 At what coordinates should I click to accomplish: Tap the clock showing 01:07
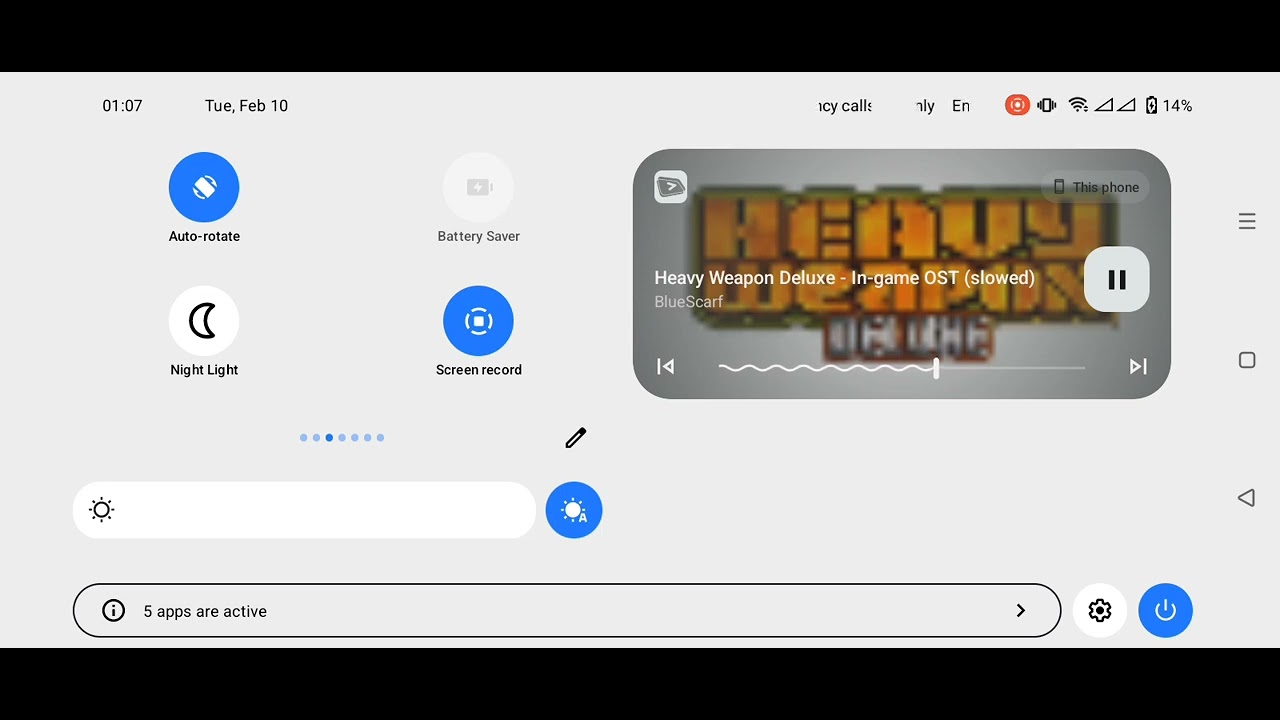tap(122, 106)
